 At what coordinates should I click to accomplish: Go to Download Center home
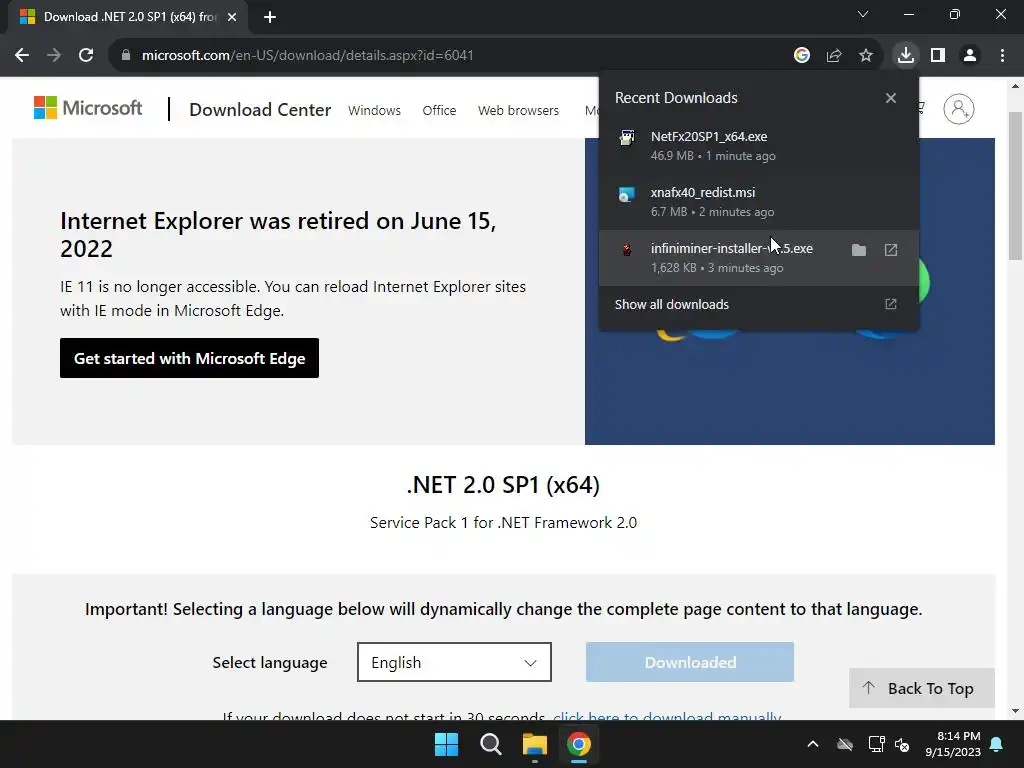click(260, 110)
